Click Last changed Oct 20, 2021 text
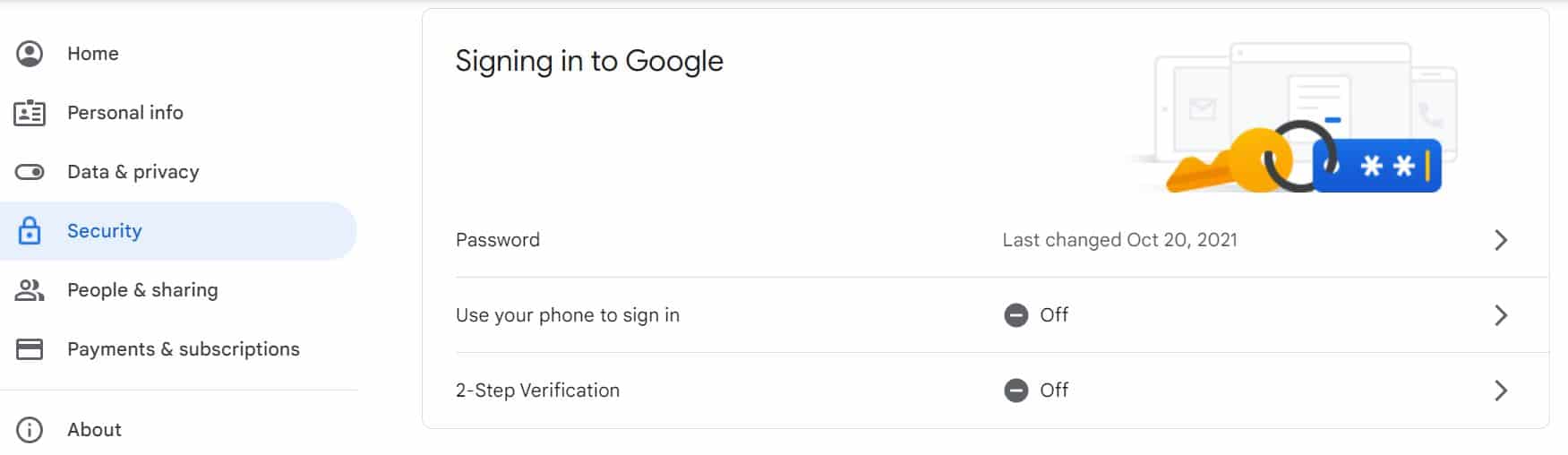The height and width of the screenshot is (455, 1568). click(x=1119, y=240)
